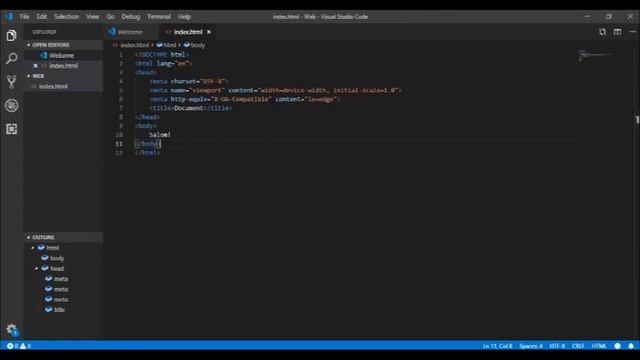Collapse the Outline section

[63, 237]
